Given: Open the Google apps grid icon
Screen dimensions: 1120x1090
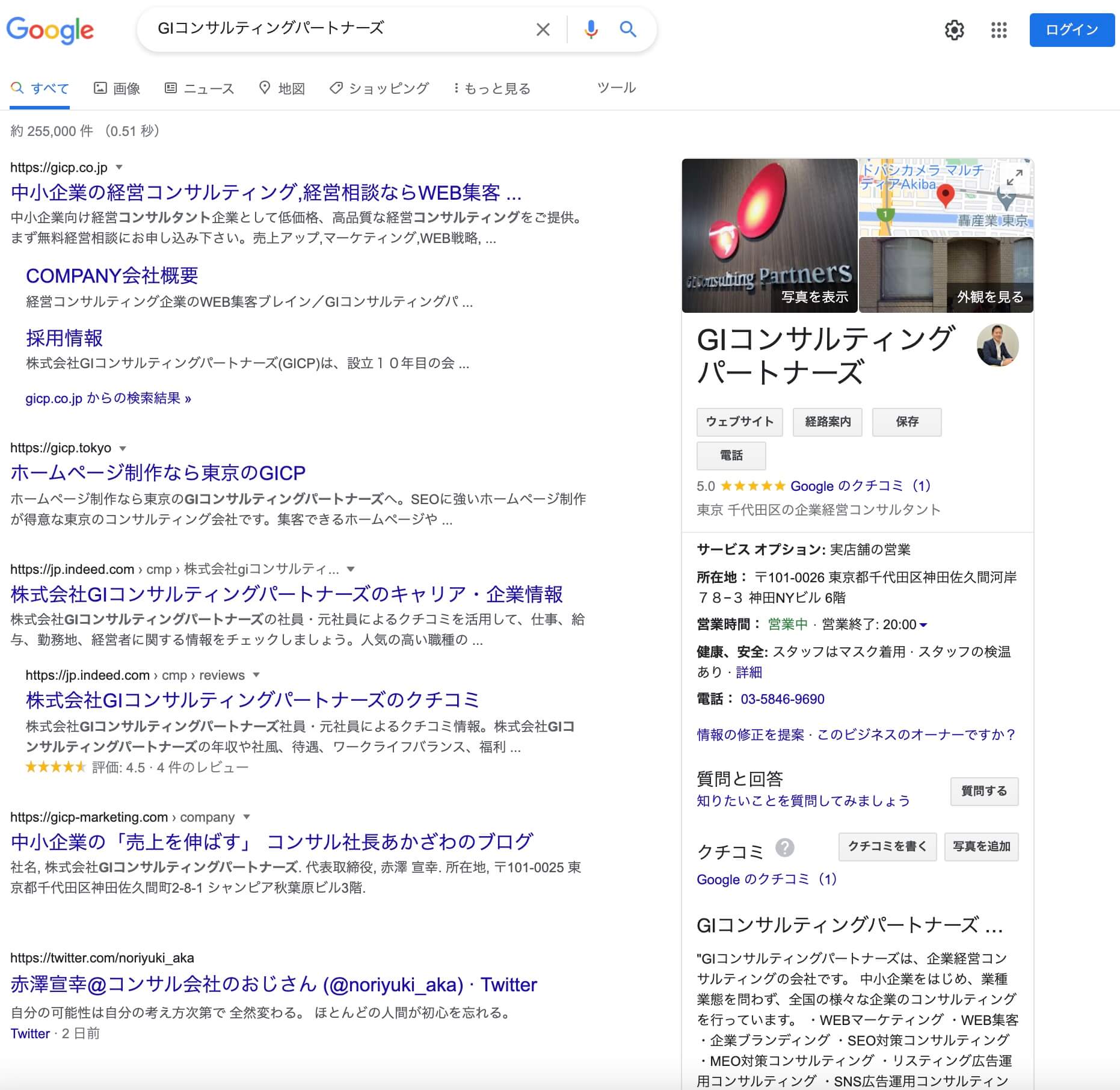Looking at the screenshot, I should (x=999, y=30).
